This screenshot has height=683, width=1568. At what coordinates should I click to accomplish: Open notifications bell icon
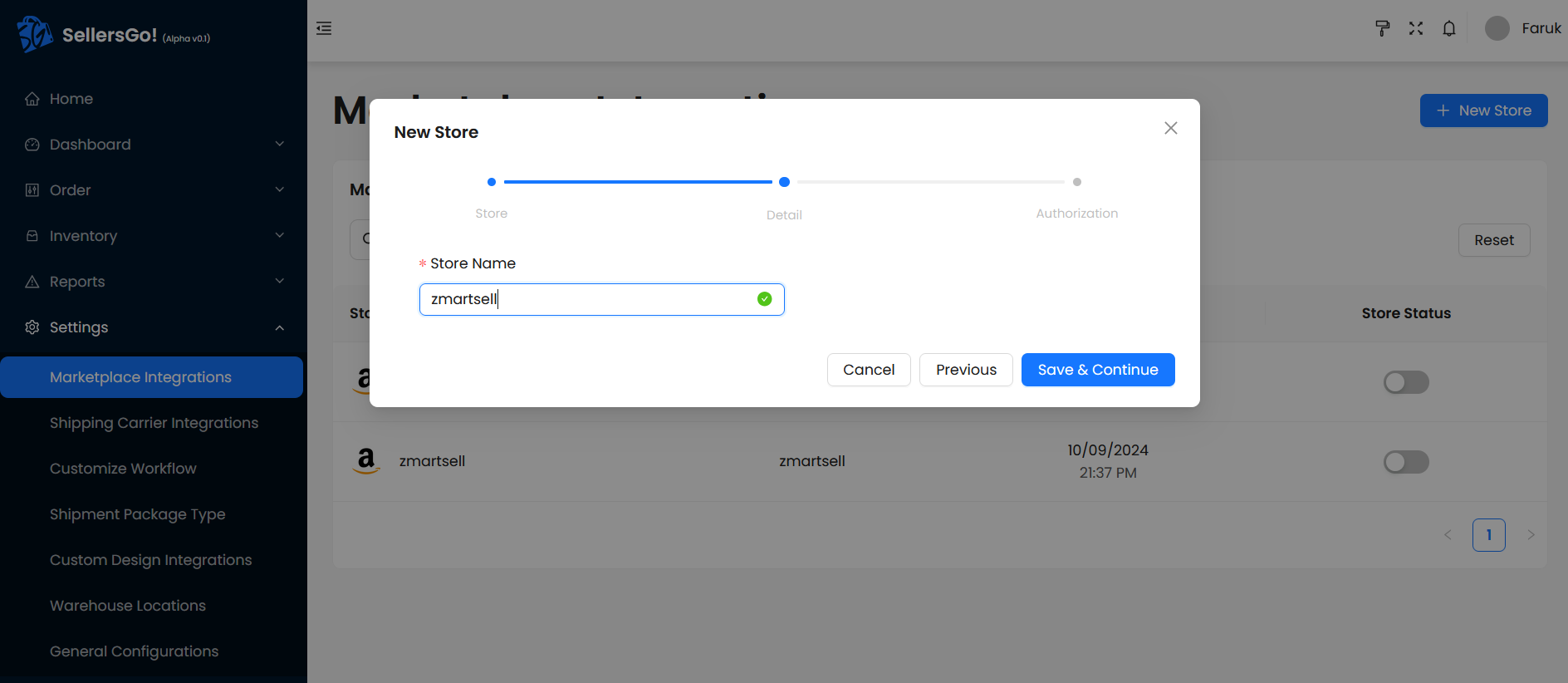(x=1449, y=28)
